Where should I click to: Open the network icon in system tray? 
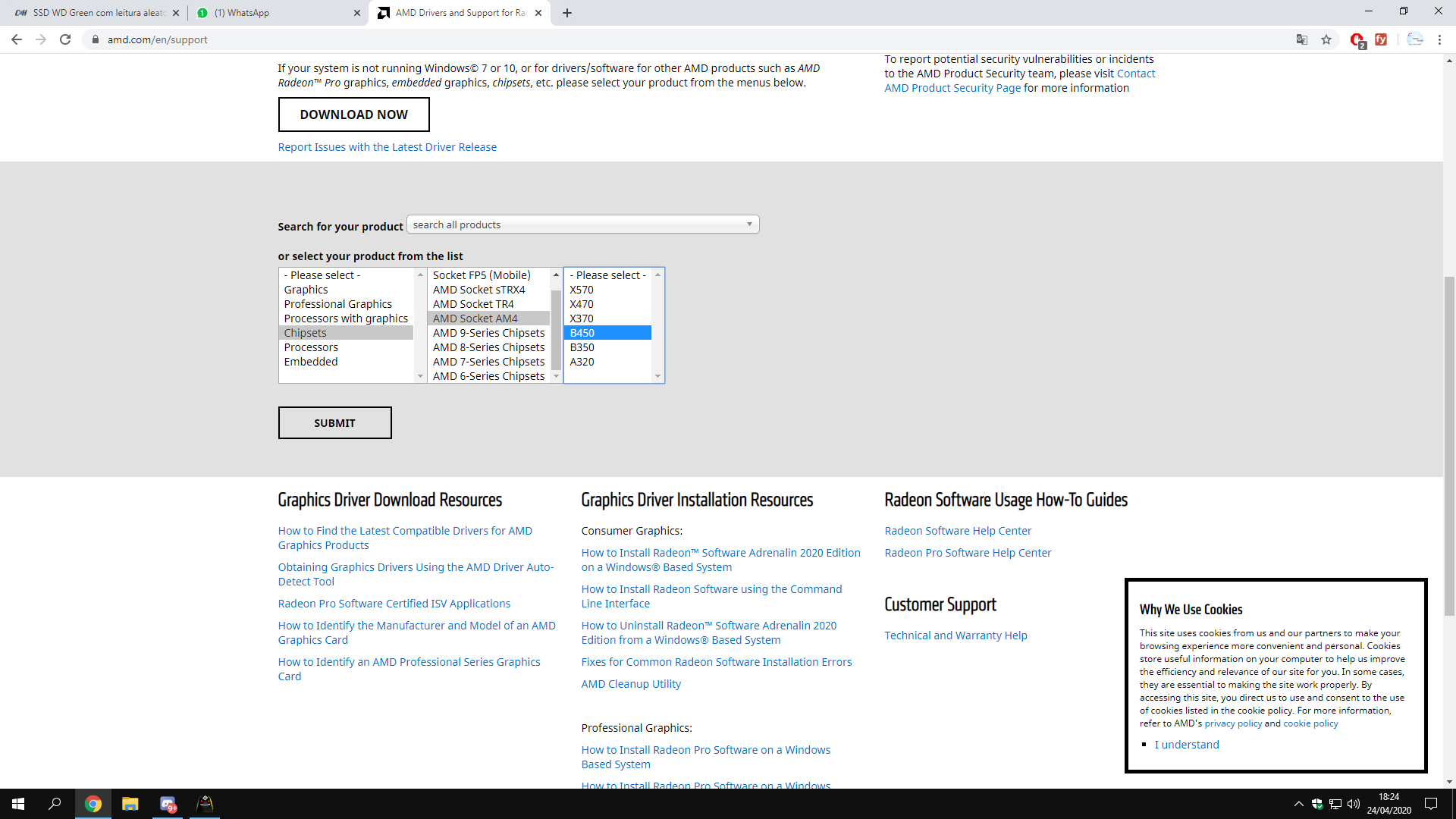[x=1335, y=804]
